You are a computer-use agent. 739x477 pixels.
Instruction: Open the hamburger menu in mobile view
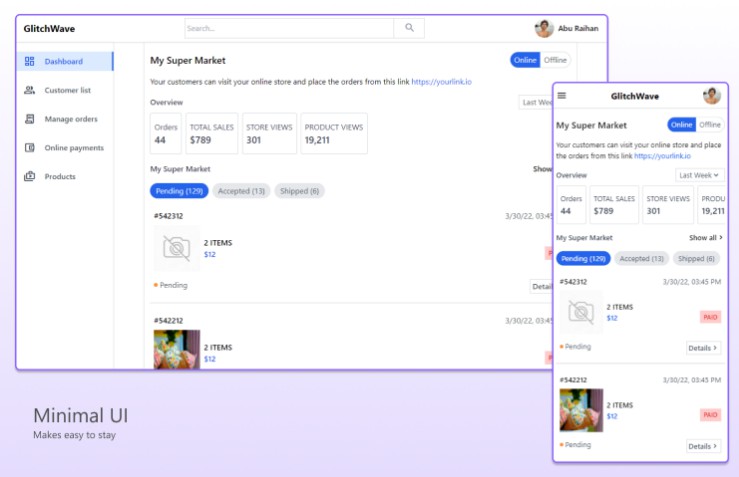[x=562, y=96]
